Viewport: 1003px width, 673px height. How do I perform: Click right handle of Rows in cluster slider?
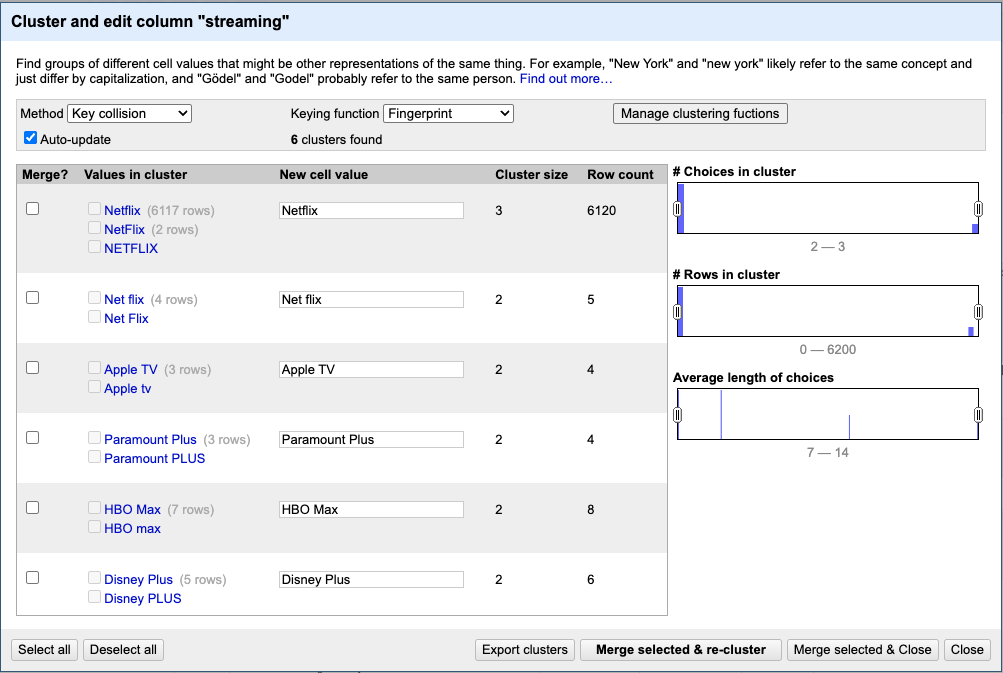pyautogui.click(x=978, y=312)
